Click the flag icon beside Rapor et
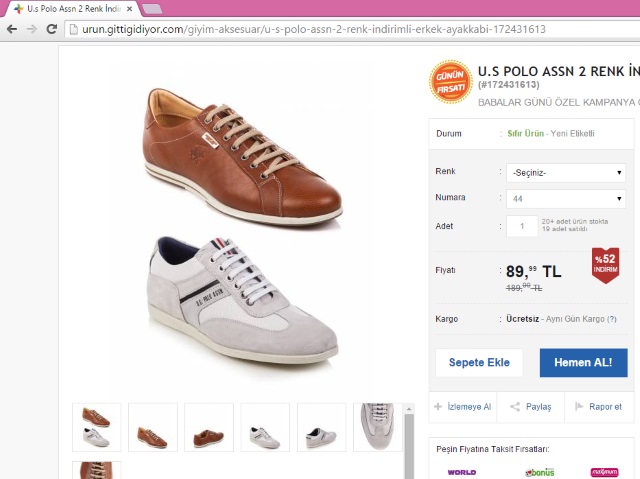 tap(579, 406)
